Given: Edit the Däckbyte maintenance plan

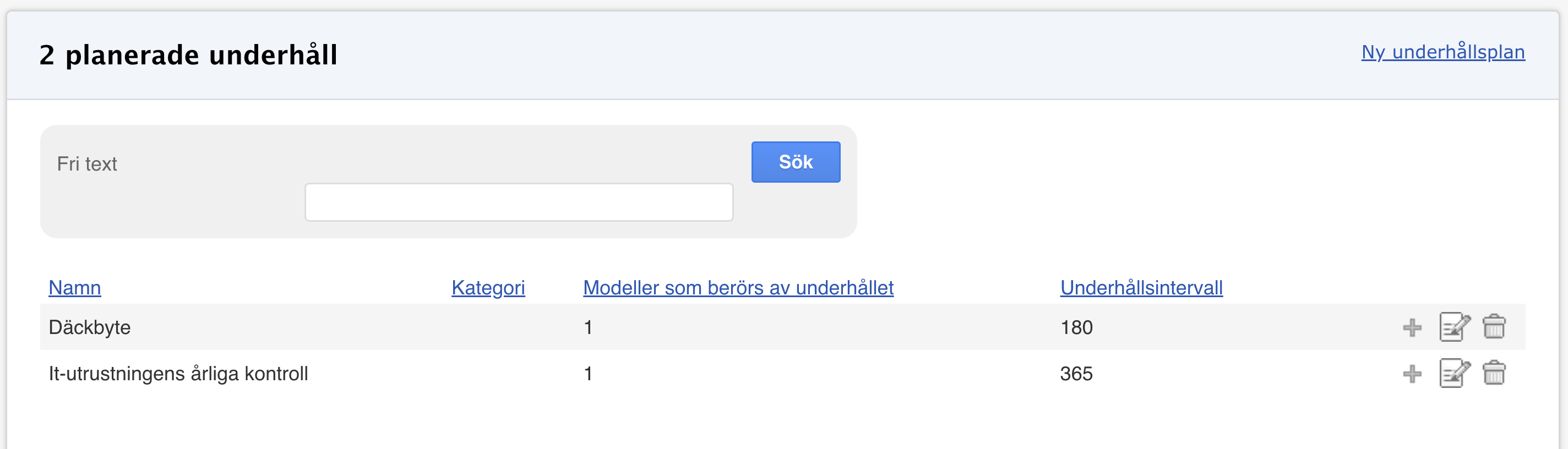Looking at the screenshot, I should pos(1453,327).
